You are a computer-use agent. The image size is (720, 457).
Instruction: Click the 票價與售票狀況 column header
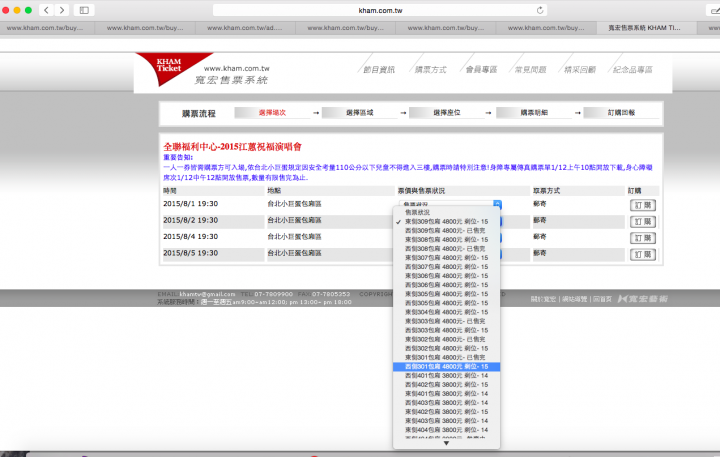421,191
